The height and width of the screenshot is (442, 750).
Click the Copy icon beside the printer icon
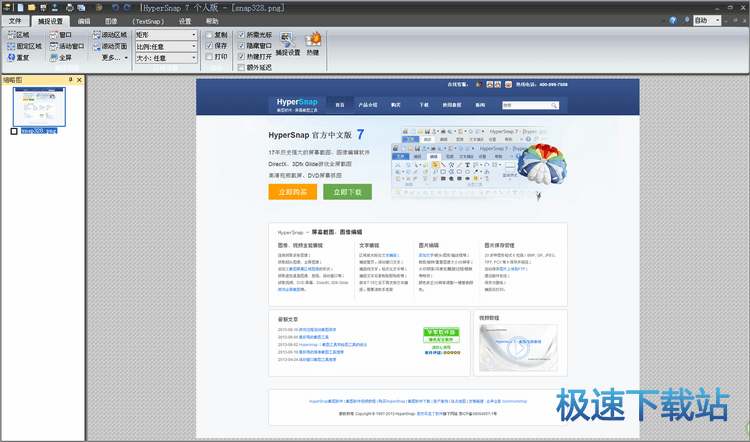81,7
